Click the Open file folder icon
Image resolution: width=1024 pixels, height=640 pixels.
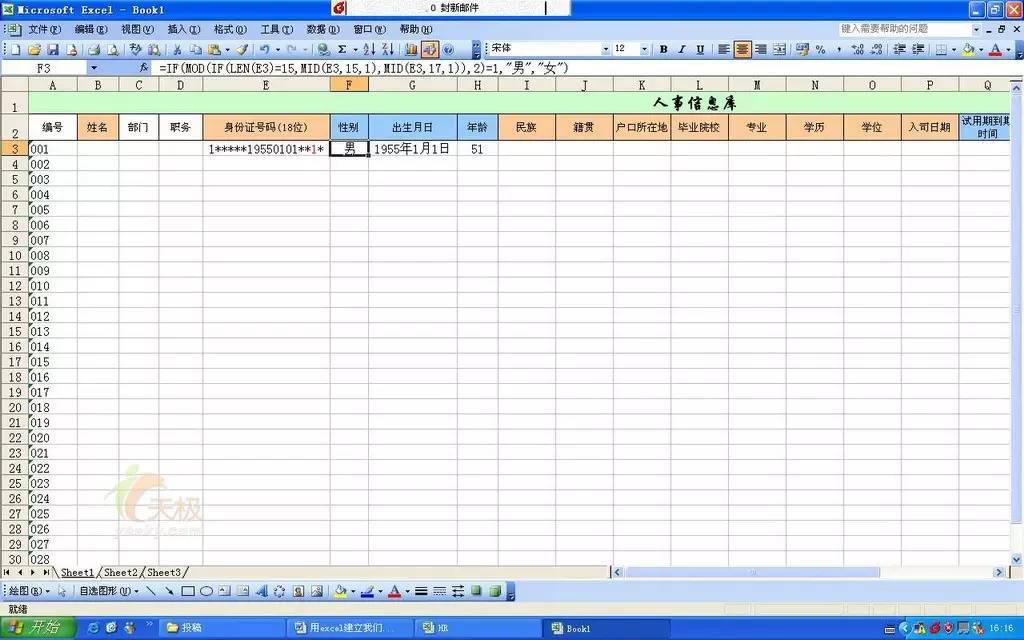34,50
